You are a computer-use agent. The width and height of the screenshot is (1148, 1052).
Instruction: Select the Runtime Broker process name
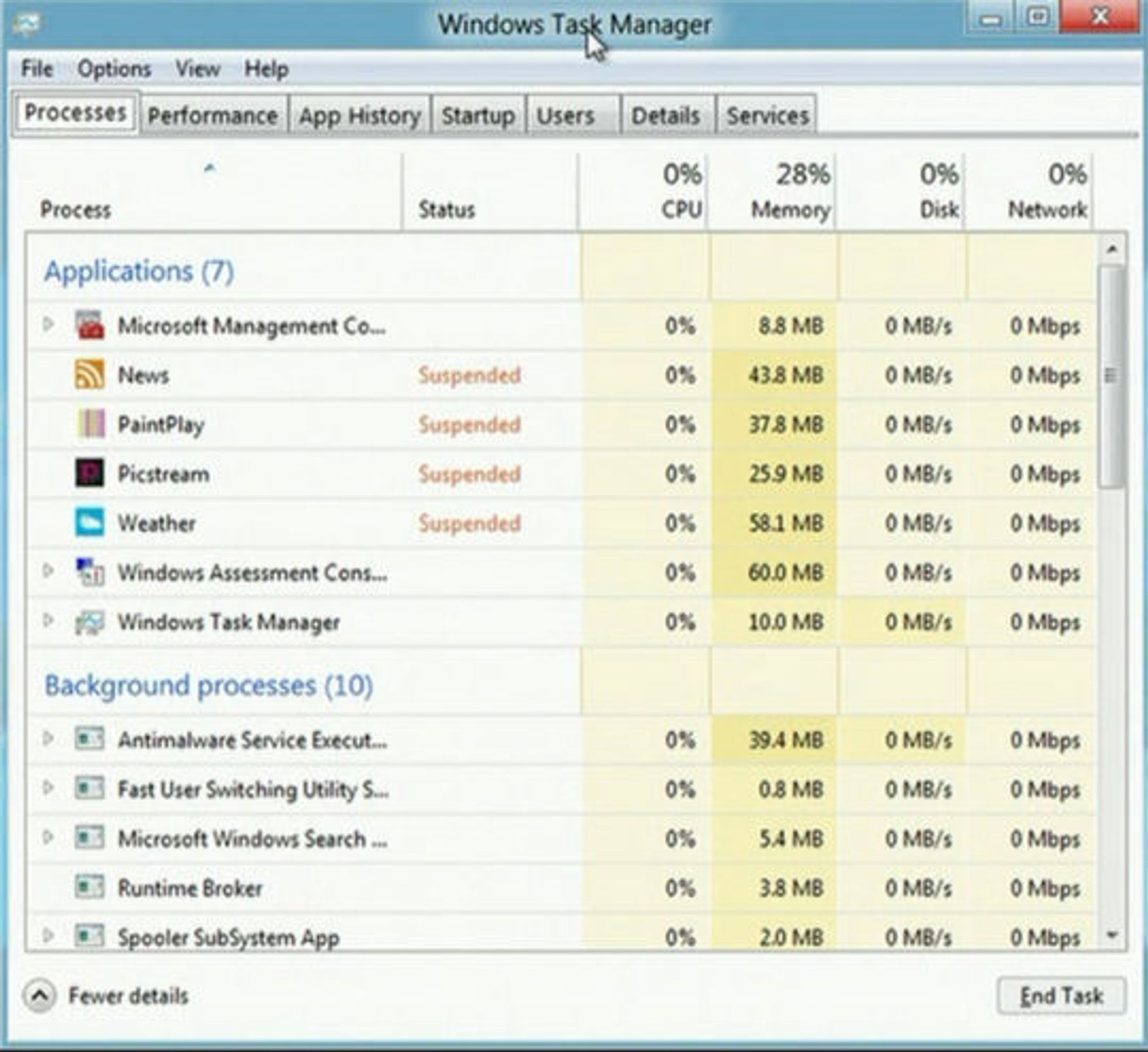(x=190, y=888)
